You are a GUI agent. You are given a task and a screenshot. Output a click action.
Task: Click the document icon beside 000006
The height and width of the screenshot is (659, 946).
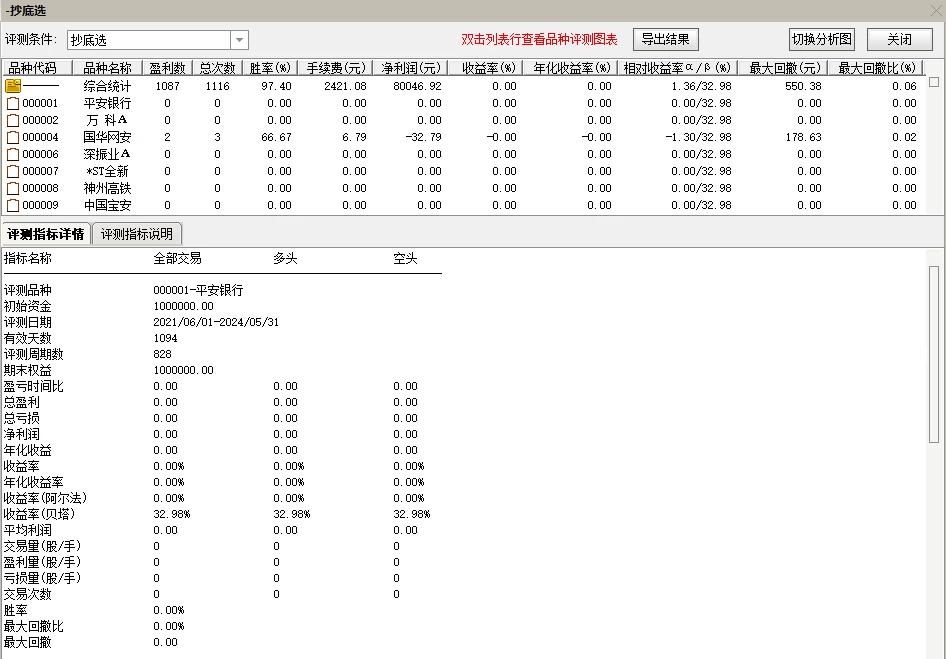click(13, 154)
